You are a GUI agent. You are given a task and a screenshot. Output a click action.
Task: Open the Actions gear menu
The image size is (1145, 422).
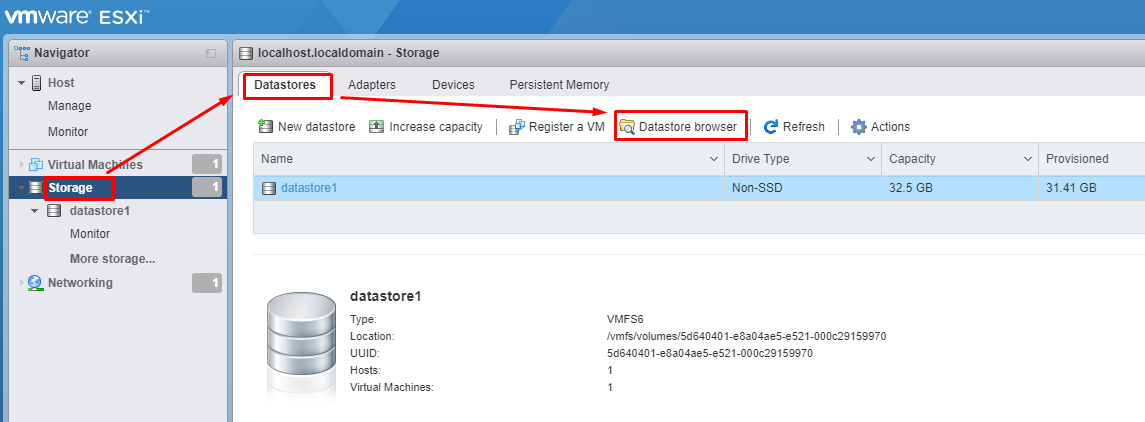(x=858, y=127)
